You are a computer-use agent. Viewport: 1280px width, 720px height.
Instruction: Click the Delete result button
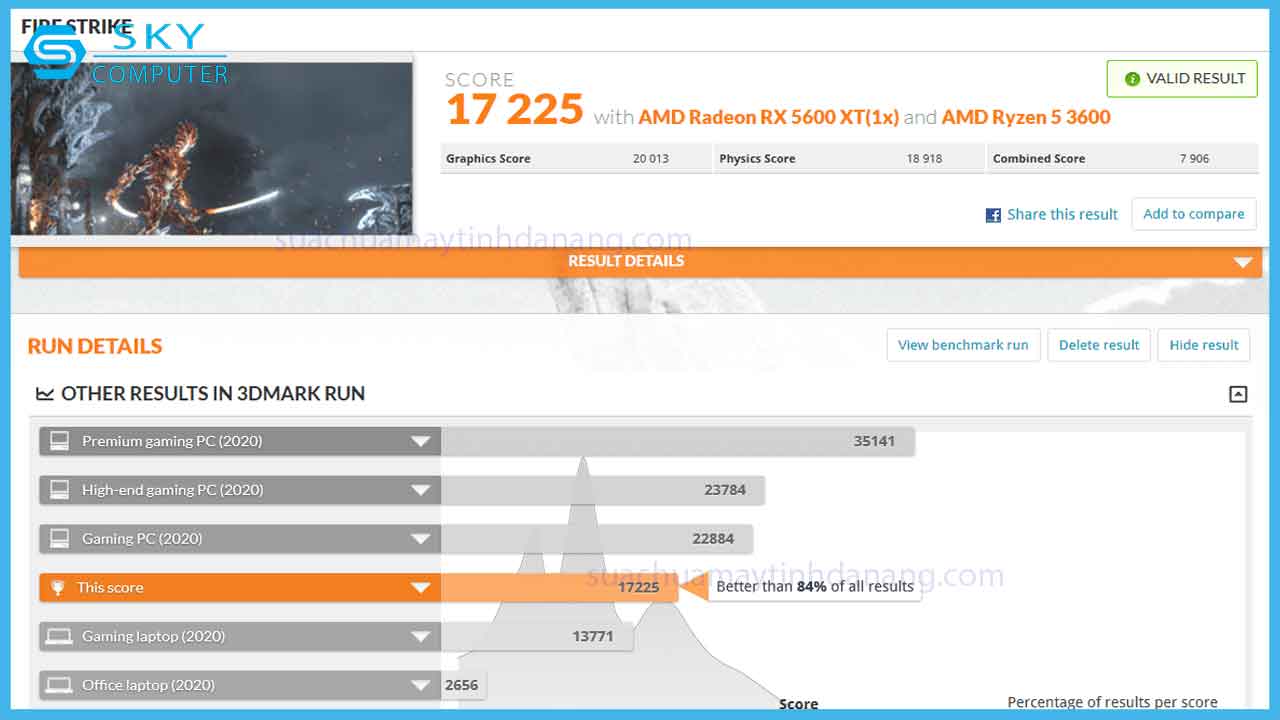click(1099, 345)
